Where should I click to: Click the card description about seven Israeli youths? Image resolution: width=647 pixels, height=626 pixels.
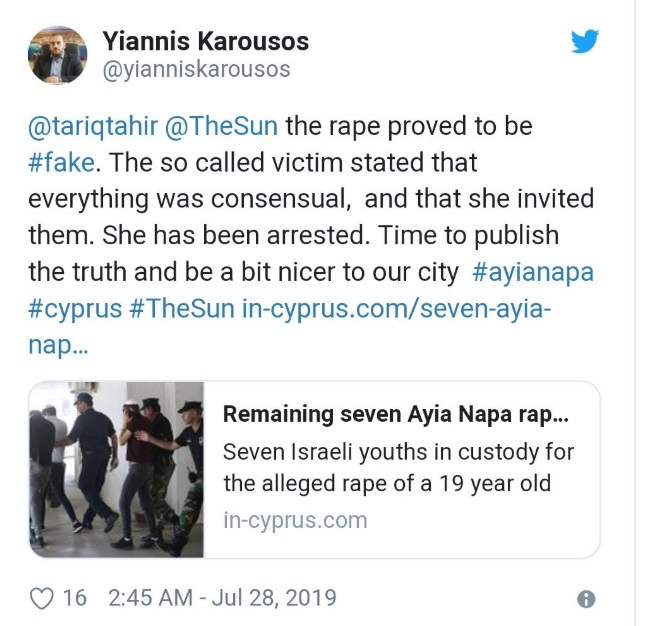point(397,468)
